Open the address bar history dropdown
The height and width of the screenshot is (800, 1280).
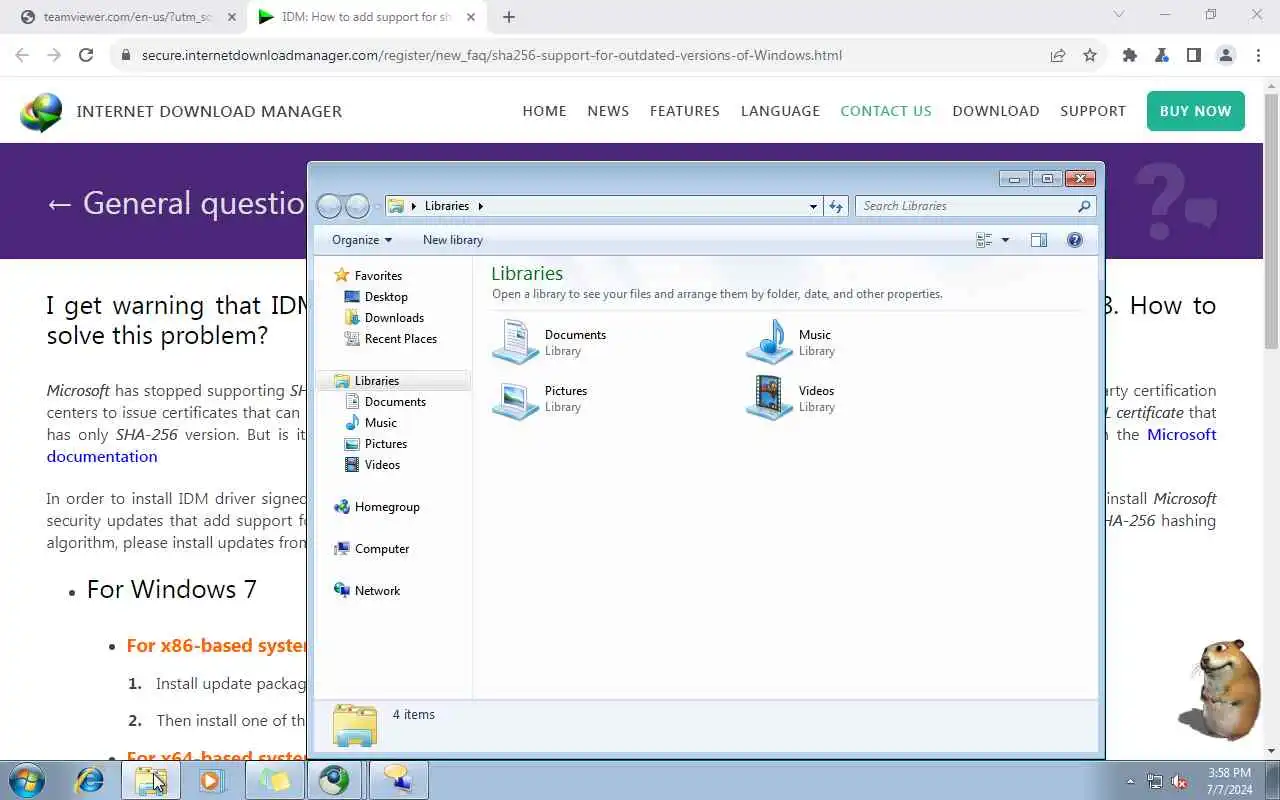pos(813,206)
